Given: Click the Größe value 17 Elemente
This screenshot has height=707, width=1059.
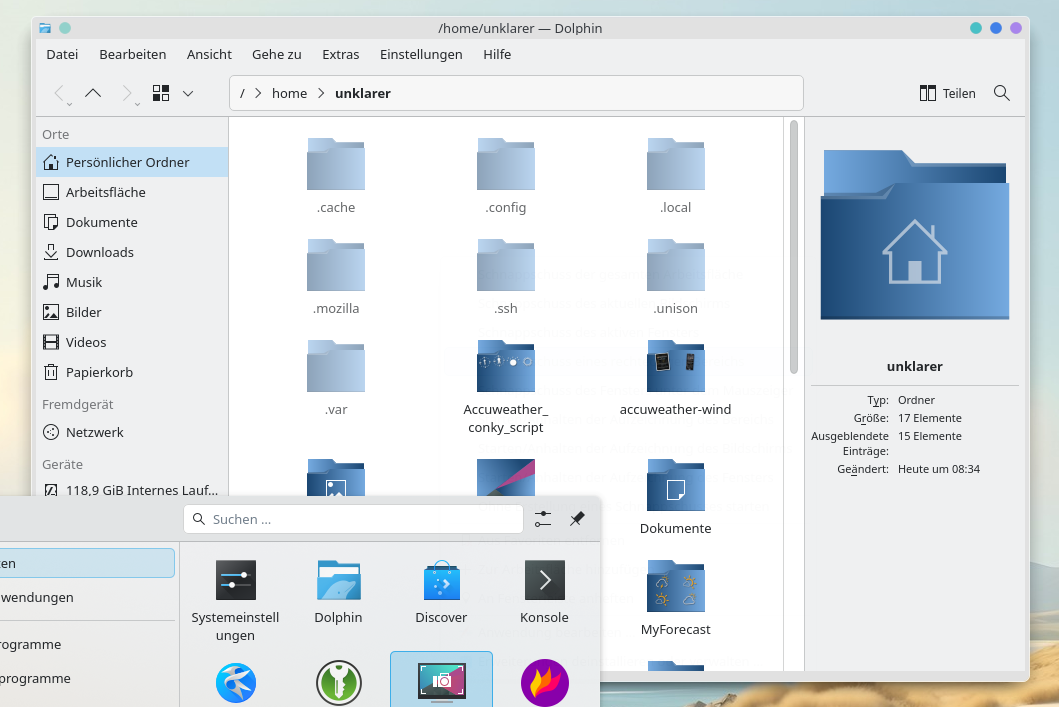Looking at the screenshot, I should coord(930,418).
